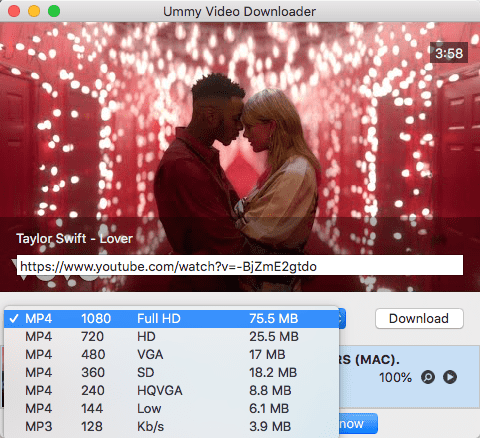Choose MP4 480 VGA format
The image size is (480, 438).
[x=171, y=355]
